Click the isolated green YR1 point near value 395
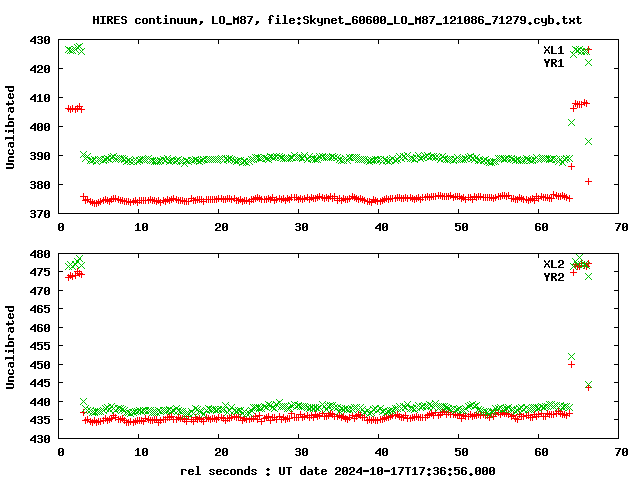The width and height of the screenshot is (640, 480). [588, 142]
